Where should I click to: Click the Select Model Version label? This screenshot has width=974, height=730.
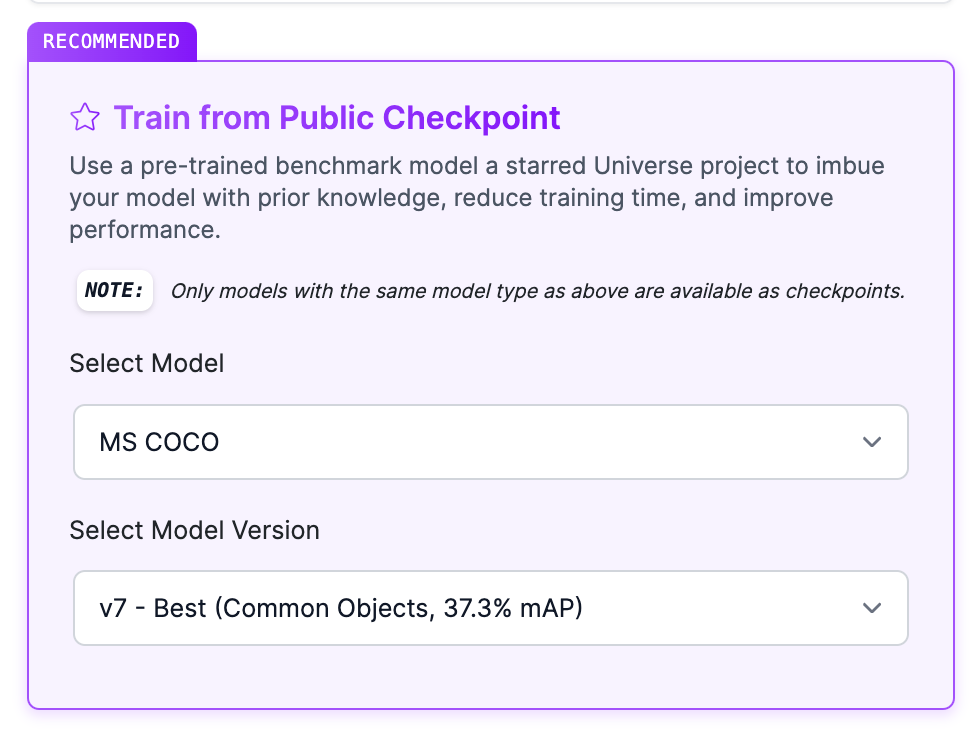tap(194, 530)
